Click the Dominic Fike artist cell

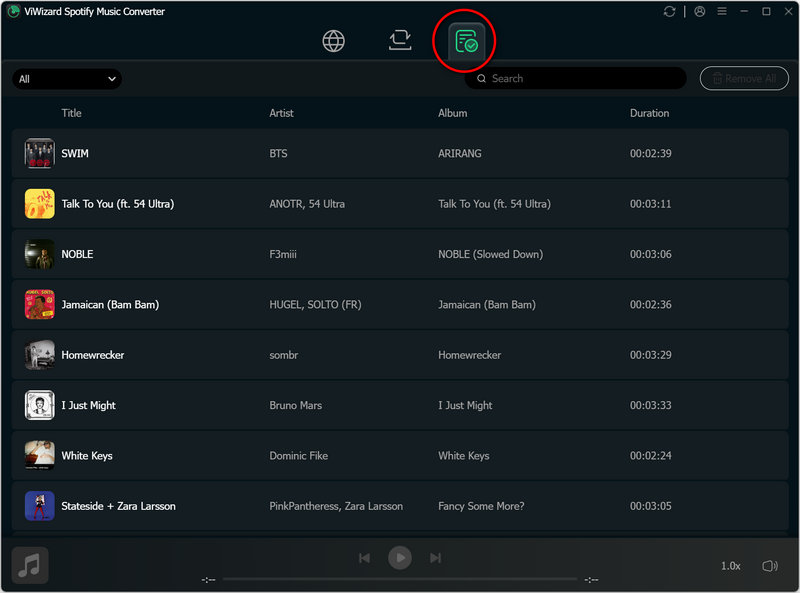click(298, 456)
